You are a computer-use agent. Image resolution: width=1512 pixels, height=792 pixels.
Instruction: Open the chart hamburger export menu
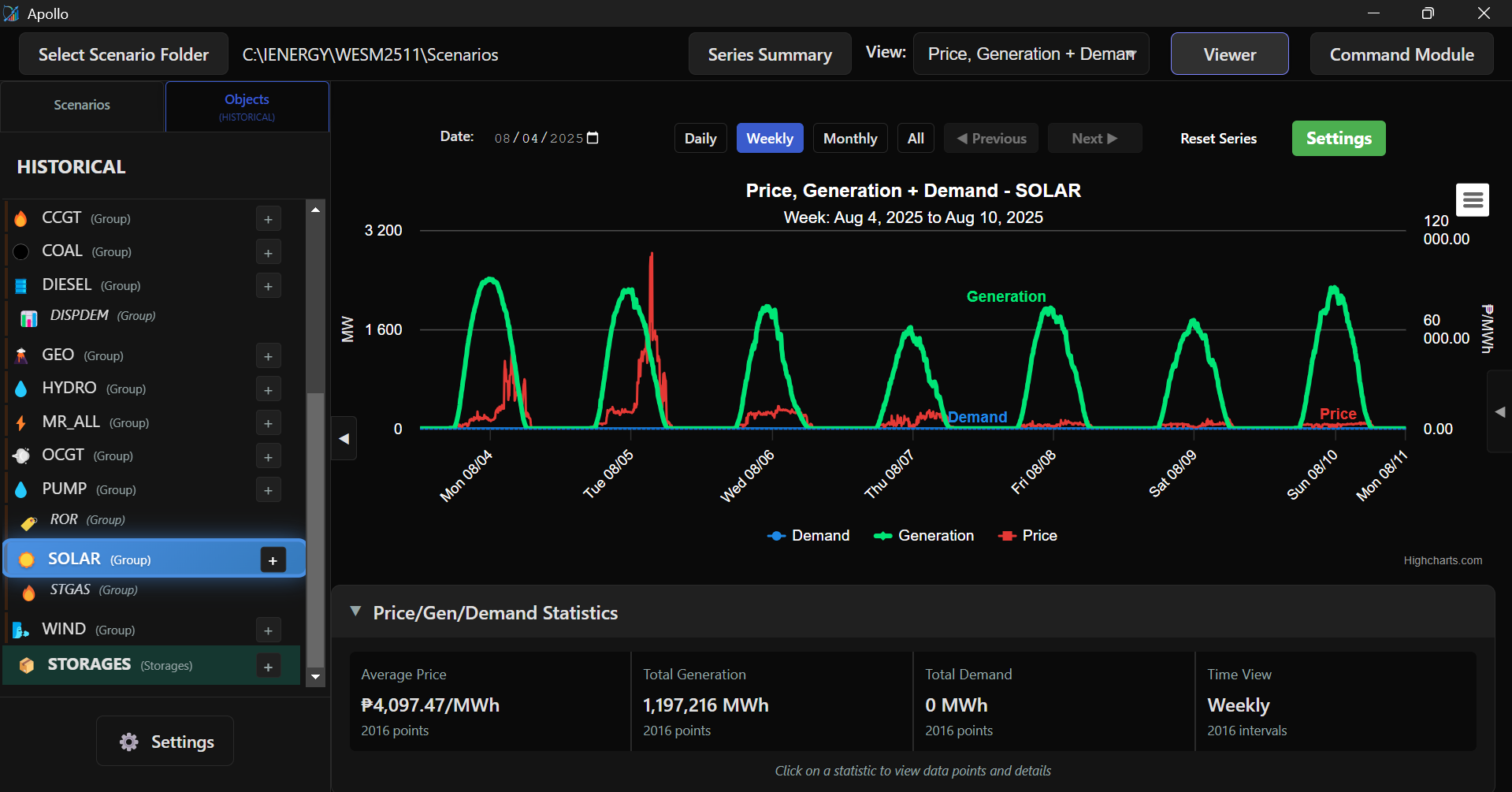coord(1472,200)
